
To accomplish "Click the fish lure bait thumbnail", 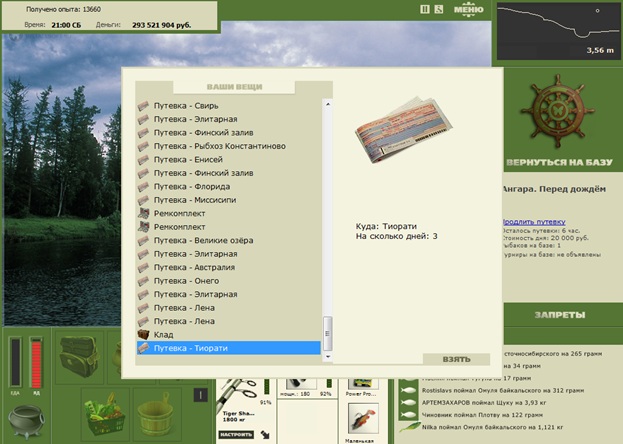I will [363, 420].
